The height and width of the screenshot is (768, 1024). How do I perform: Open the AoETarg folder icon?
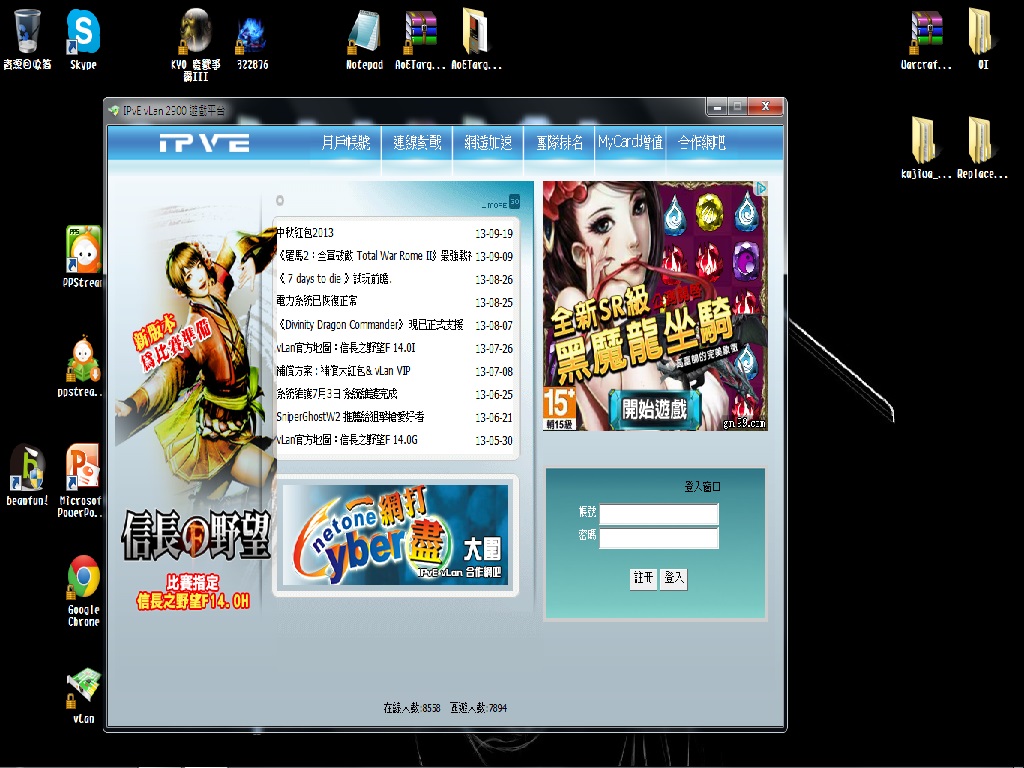(x=476, y=39)
